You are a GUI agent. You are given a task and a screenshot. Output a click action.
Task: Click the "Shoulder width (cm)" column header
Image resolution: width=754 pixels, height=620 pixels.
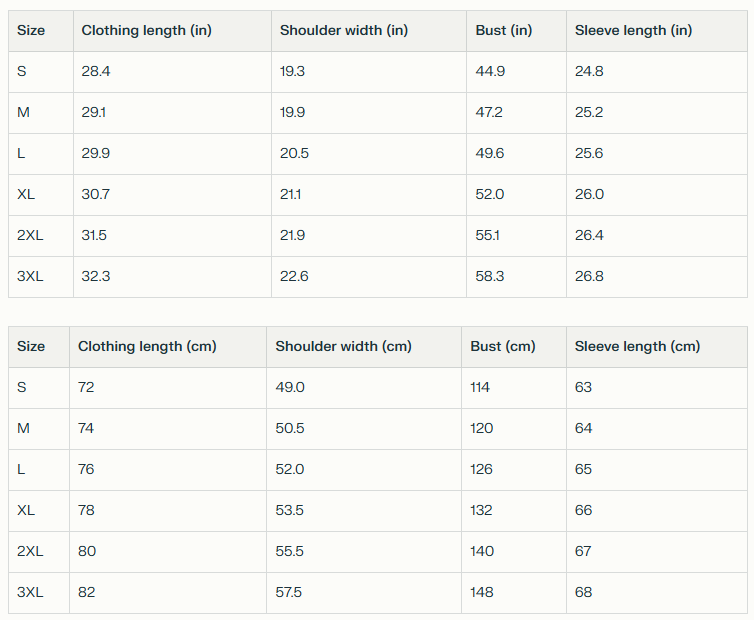click(343, 347)
